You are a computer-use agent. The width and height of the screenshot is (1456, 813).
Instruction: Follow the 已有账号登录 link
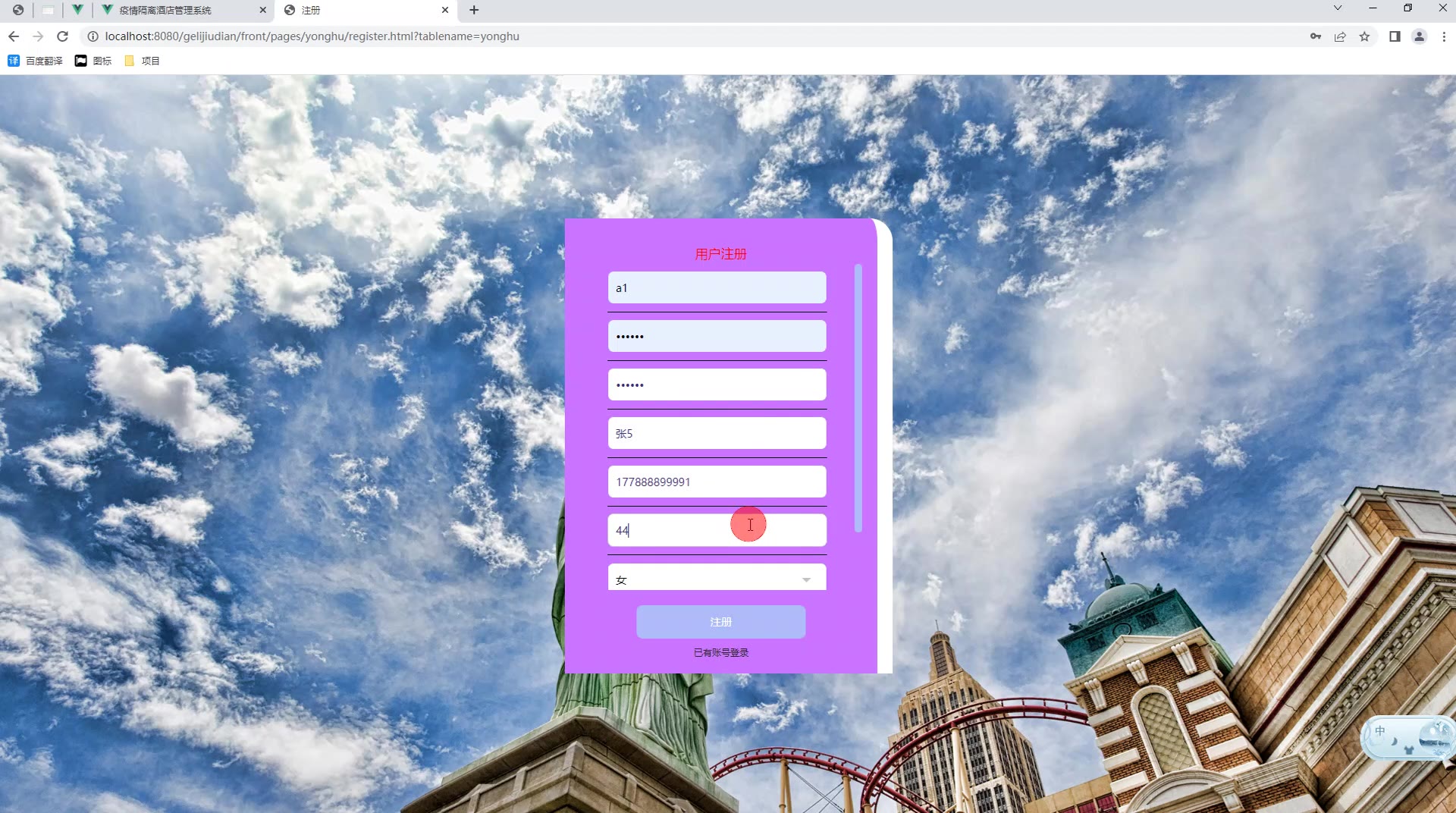720,652
